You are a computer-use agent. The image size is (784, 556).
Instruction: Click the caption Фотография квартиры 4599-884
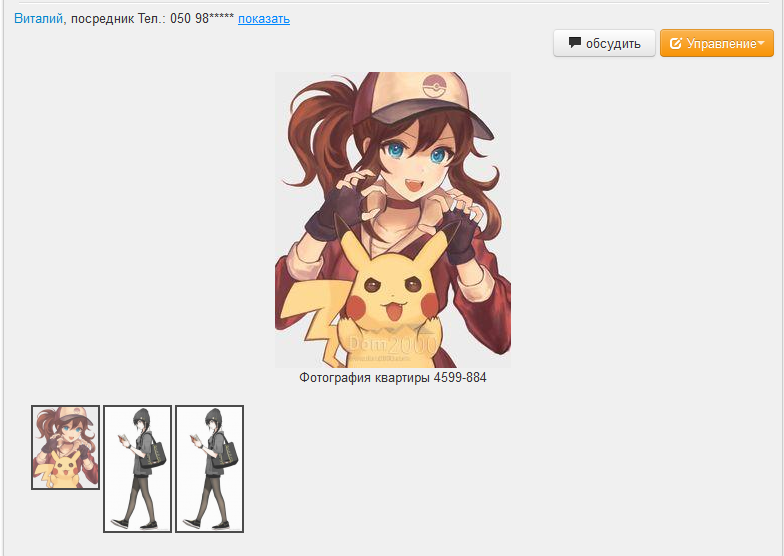pos(392,378)
